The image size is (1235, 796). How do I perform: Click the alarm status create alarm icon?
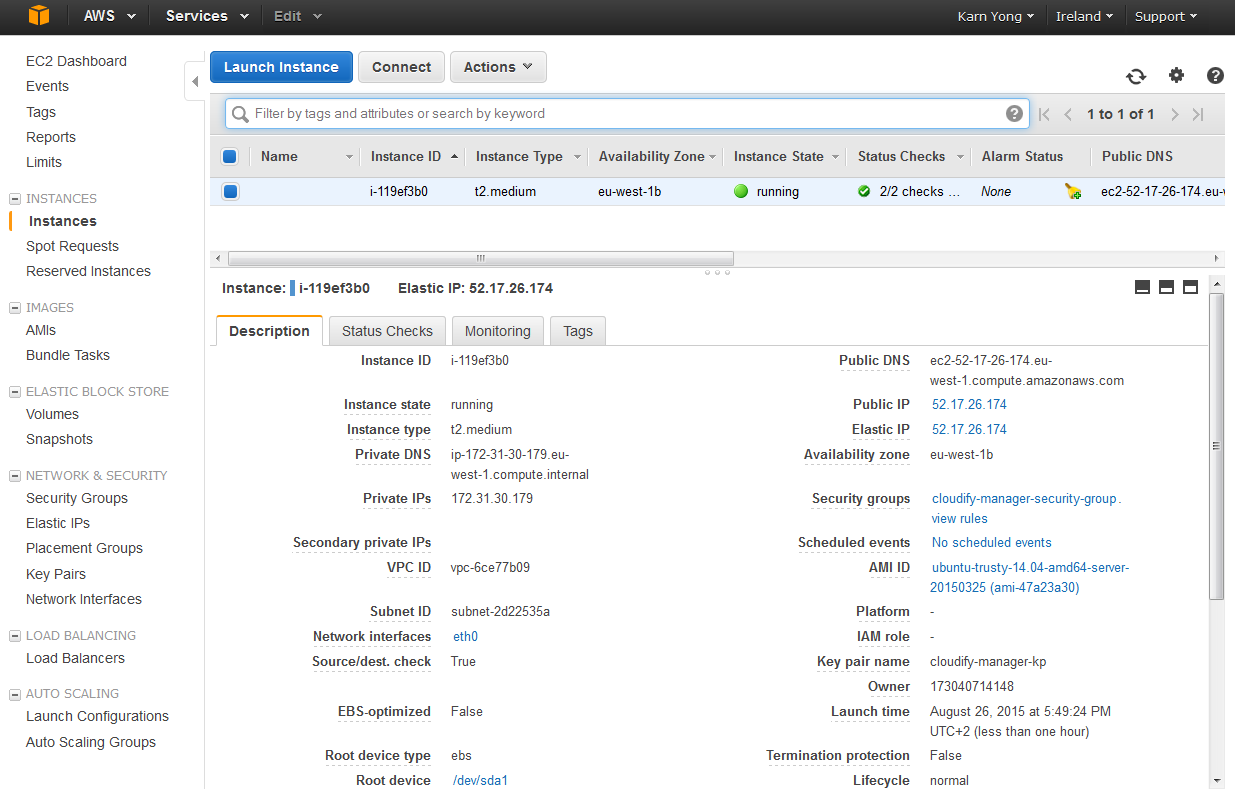click(1073, 191)
